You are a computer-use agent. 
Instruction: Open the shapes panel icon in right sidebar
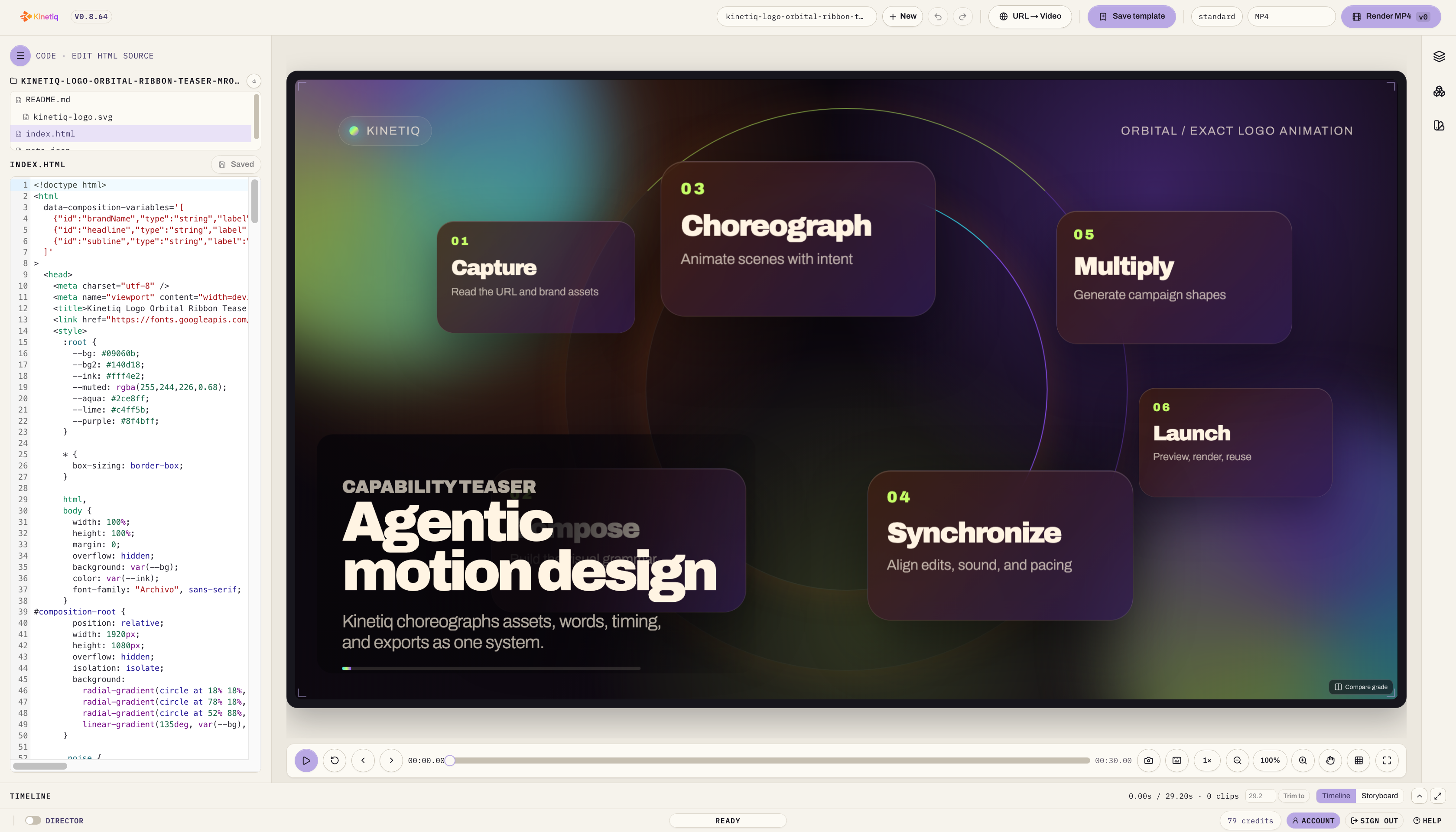click(x=1439, y=125)
